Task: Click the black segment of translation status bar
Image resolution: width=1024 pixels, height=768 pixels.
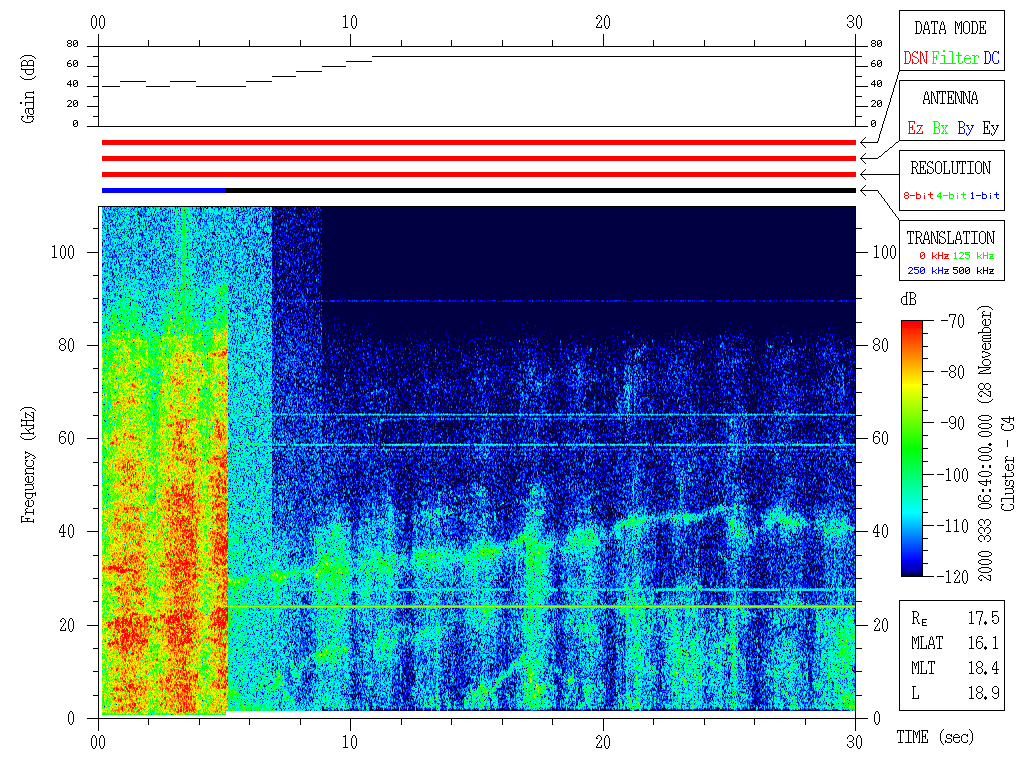Action: [x=540, y=190]
